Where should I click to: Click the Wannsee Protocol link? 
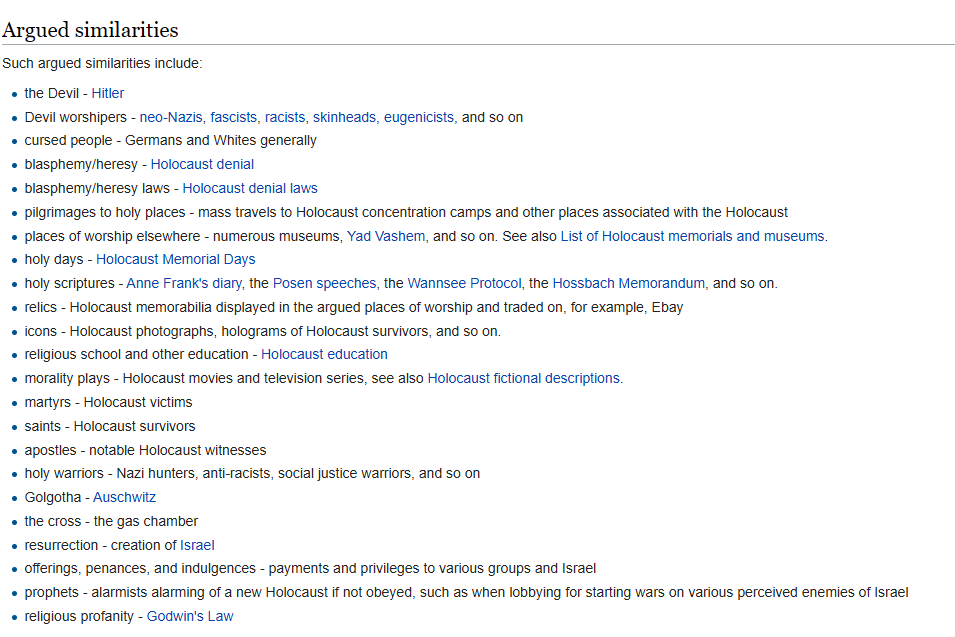[465, 283]
